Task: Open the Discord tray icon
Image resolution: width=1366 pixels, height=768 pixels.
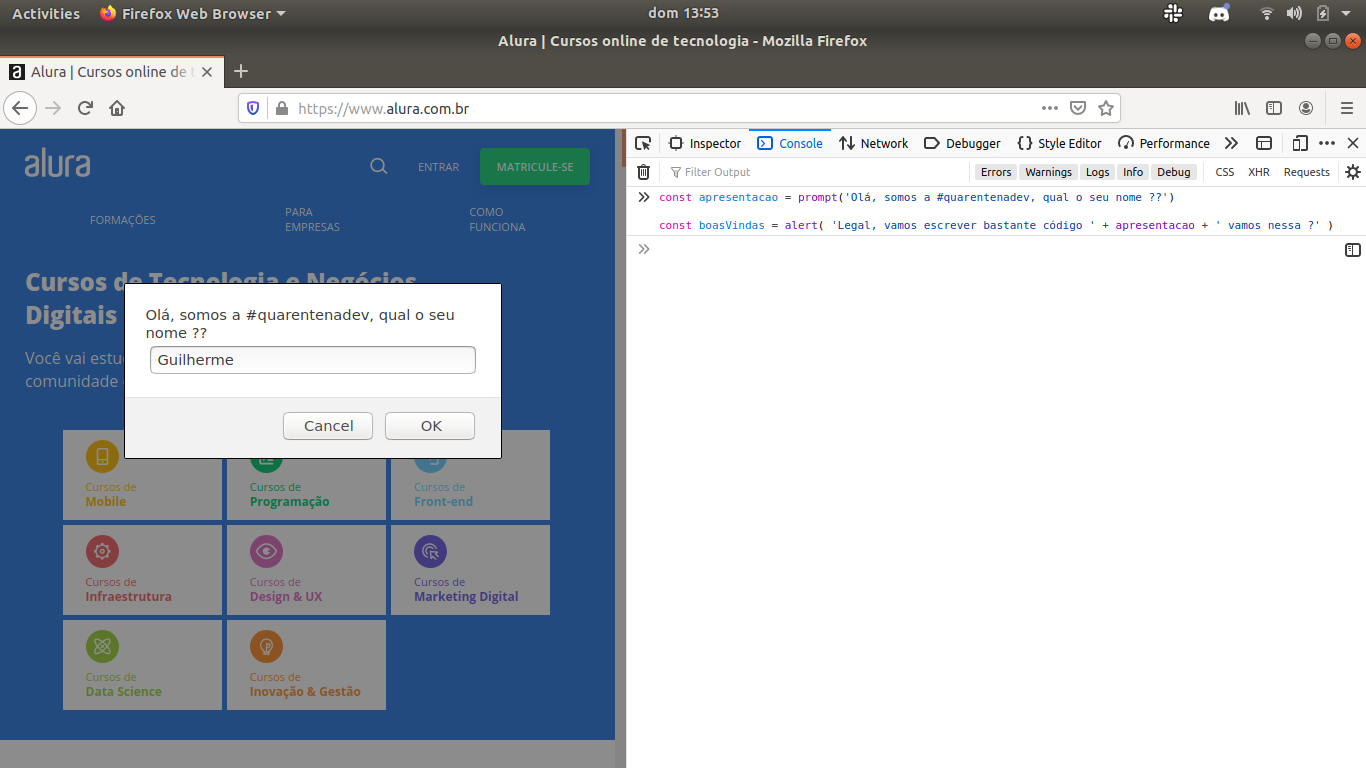Action: pyautogui.click(x=1219, y=13)
